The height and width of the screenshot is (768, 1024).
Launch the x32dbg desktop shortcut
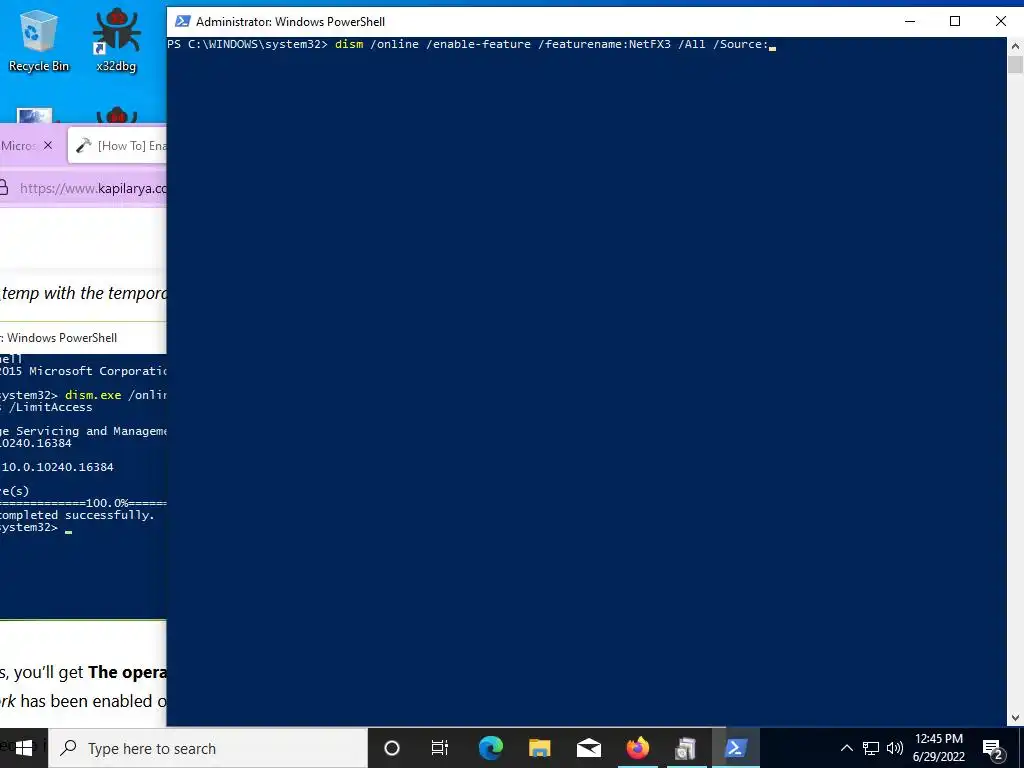[116, 39]
